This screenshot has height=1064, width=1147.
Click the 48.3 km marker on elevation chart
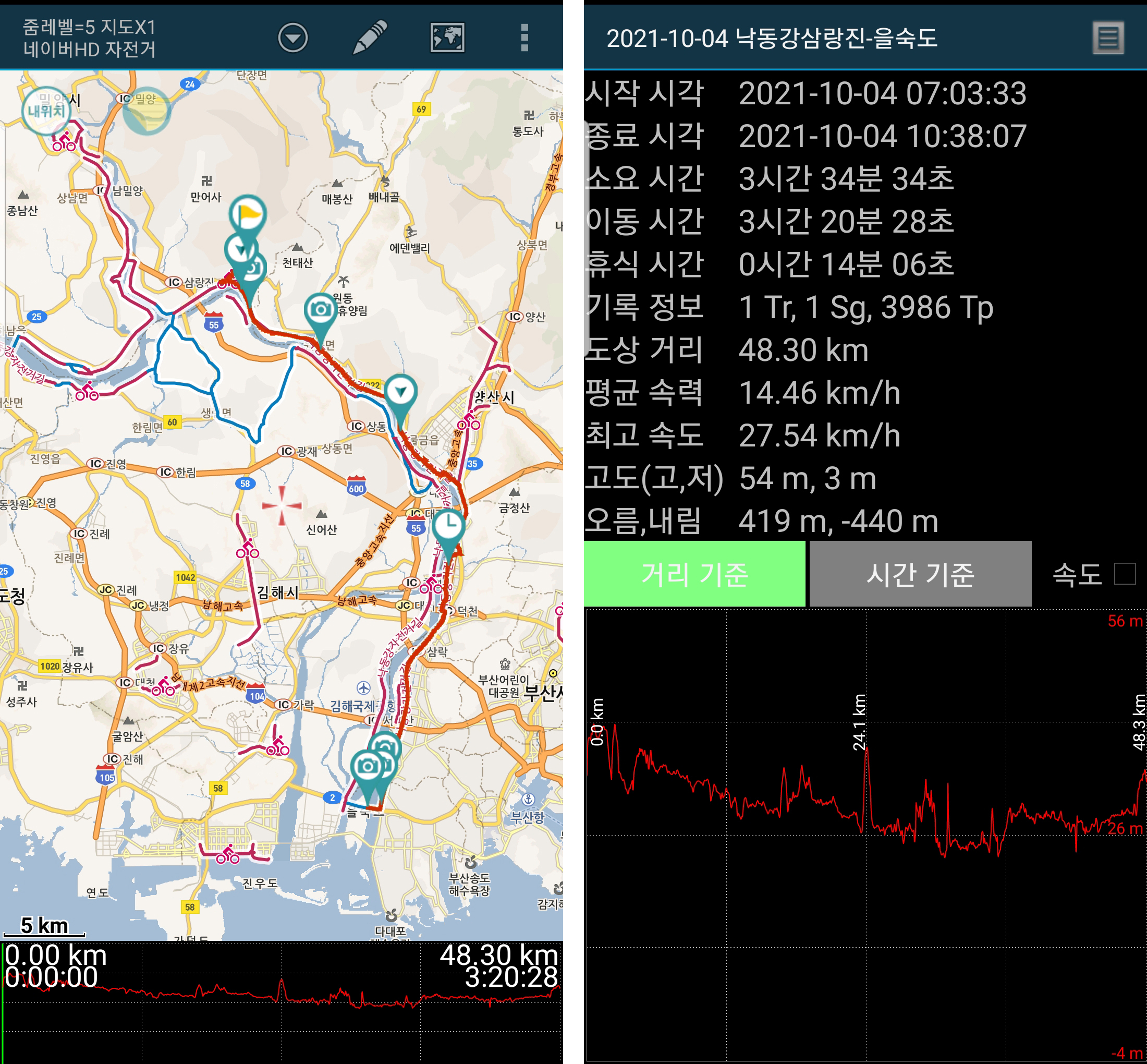coord(1139,722)
